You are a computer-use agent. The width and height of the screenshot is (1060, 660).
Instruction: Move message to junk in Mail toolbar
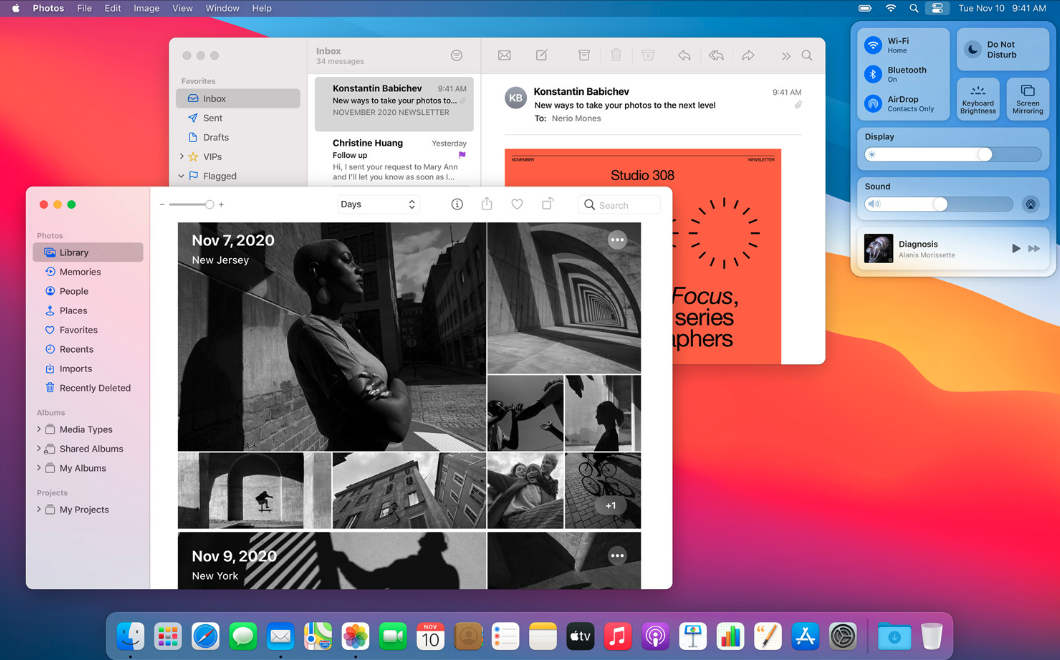point(648,55)
